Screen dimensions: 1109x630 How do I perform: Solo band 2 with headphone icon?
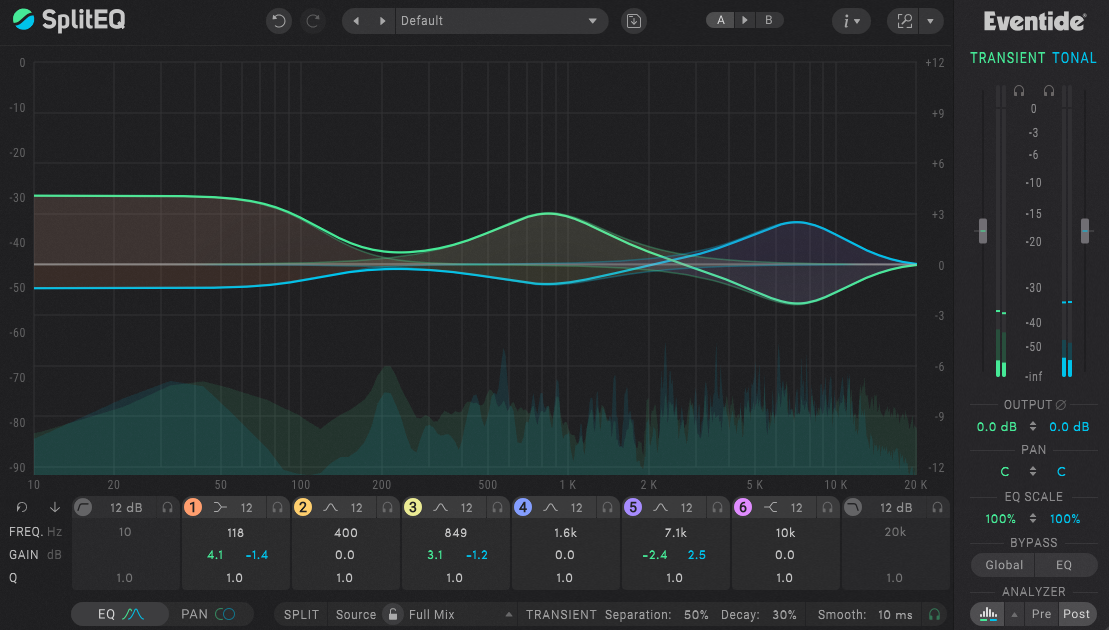pyautogui.click(x=388, y=508)
